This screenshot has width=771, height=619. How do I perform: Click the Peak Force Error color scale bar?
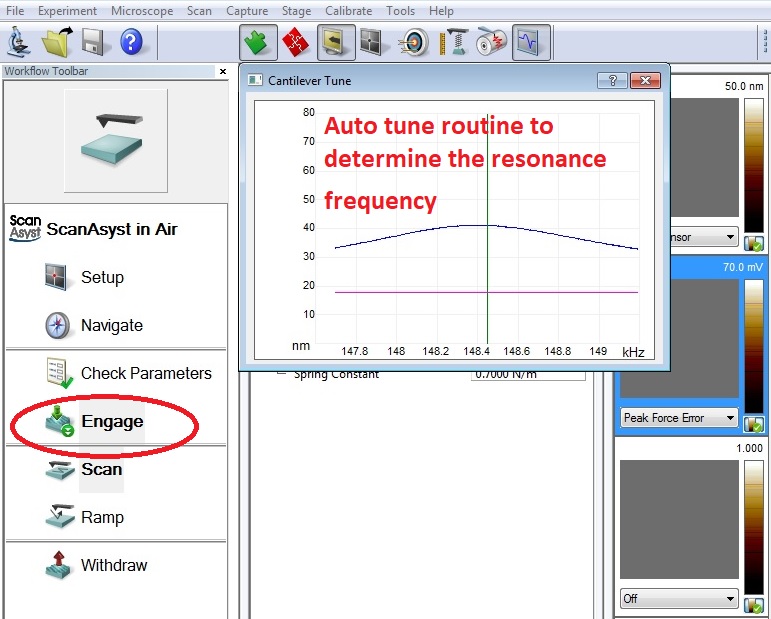[753, 345]
